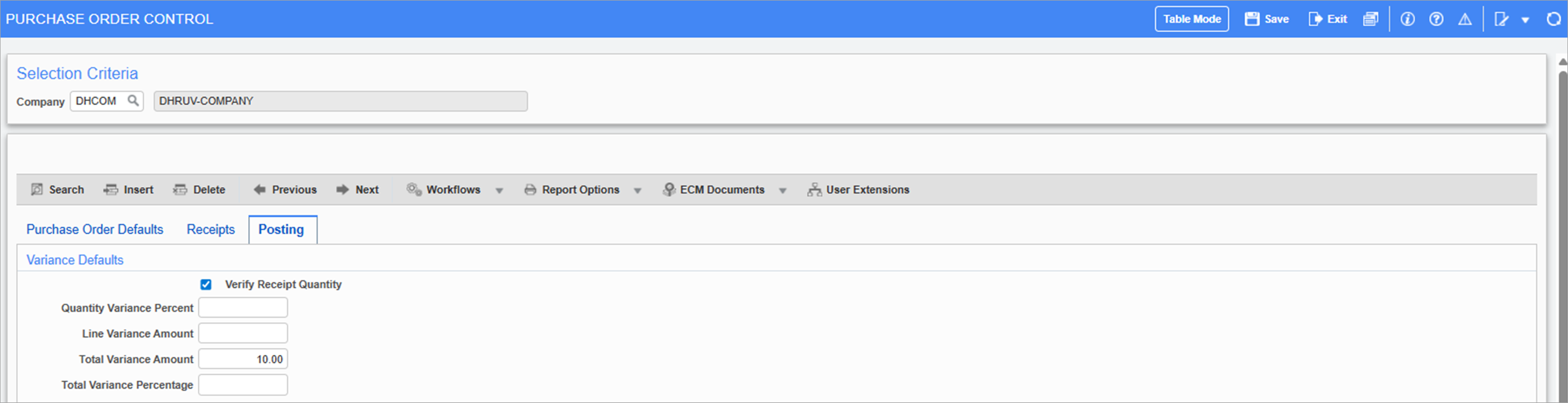
Task: Click the PURCHASE ORDER CONTROL title
Action: (x=110, y=19)
